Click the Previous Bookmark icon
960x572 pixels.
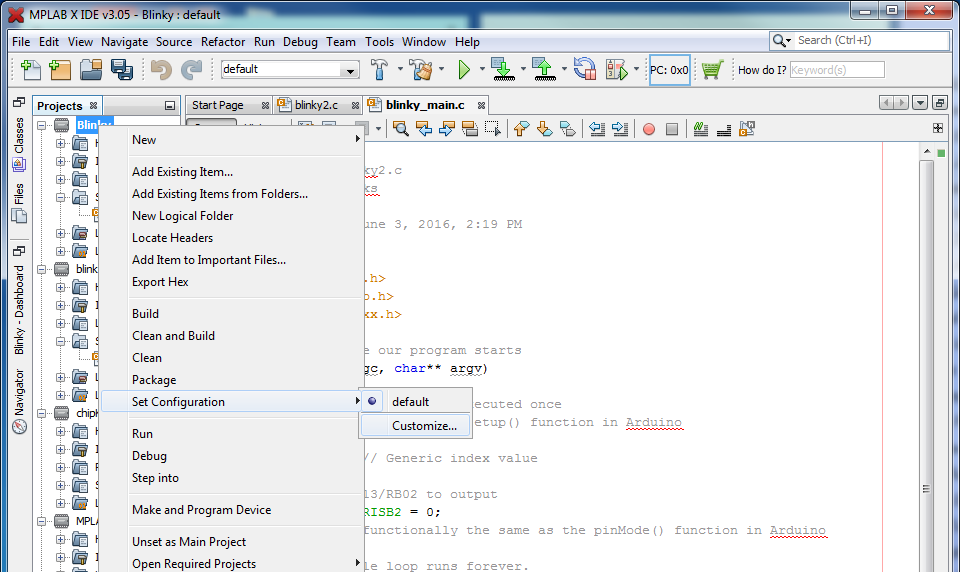[x=521, y=129]
